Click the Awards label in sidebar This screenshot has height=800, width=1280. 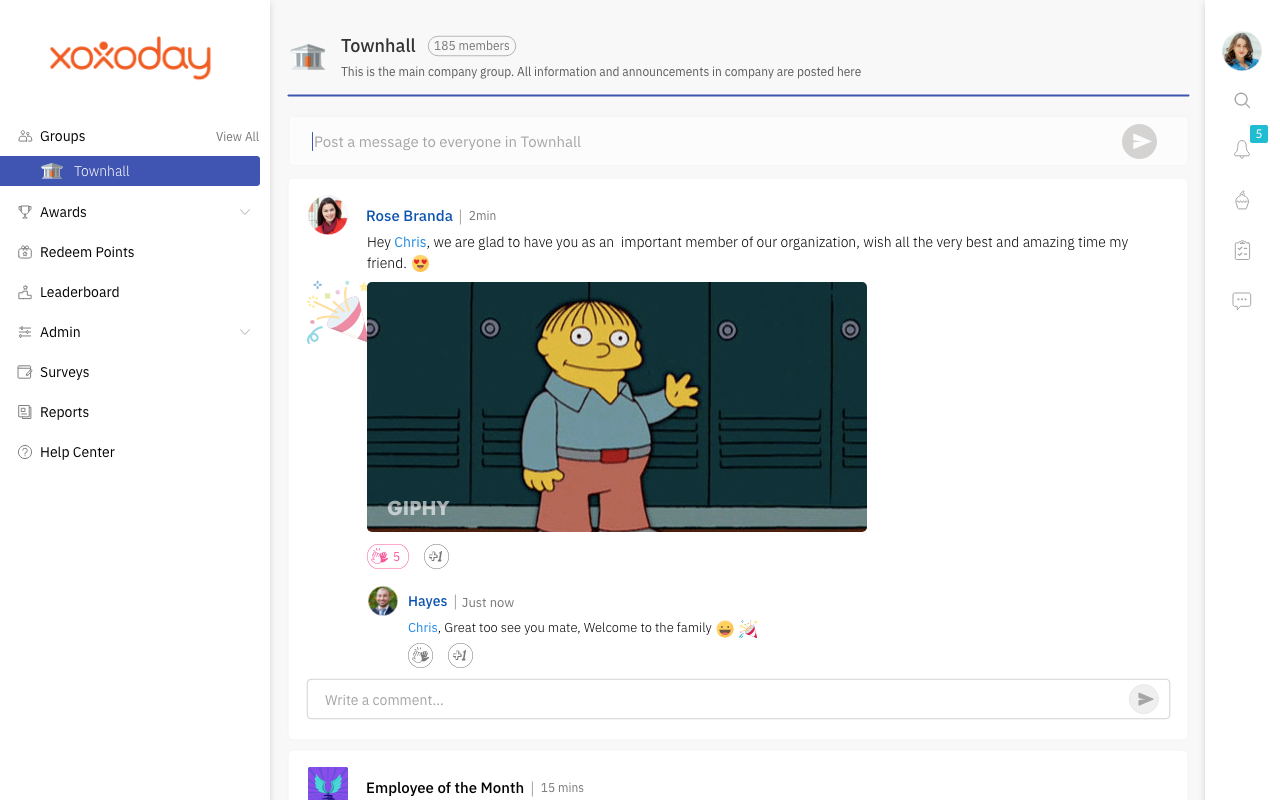(63, 212)
